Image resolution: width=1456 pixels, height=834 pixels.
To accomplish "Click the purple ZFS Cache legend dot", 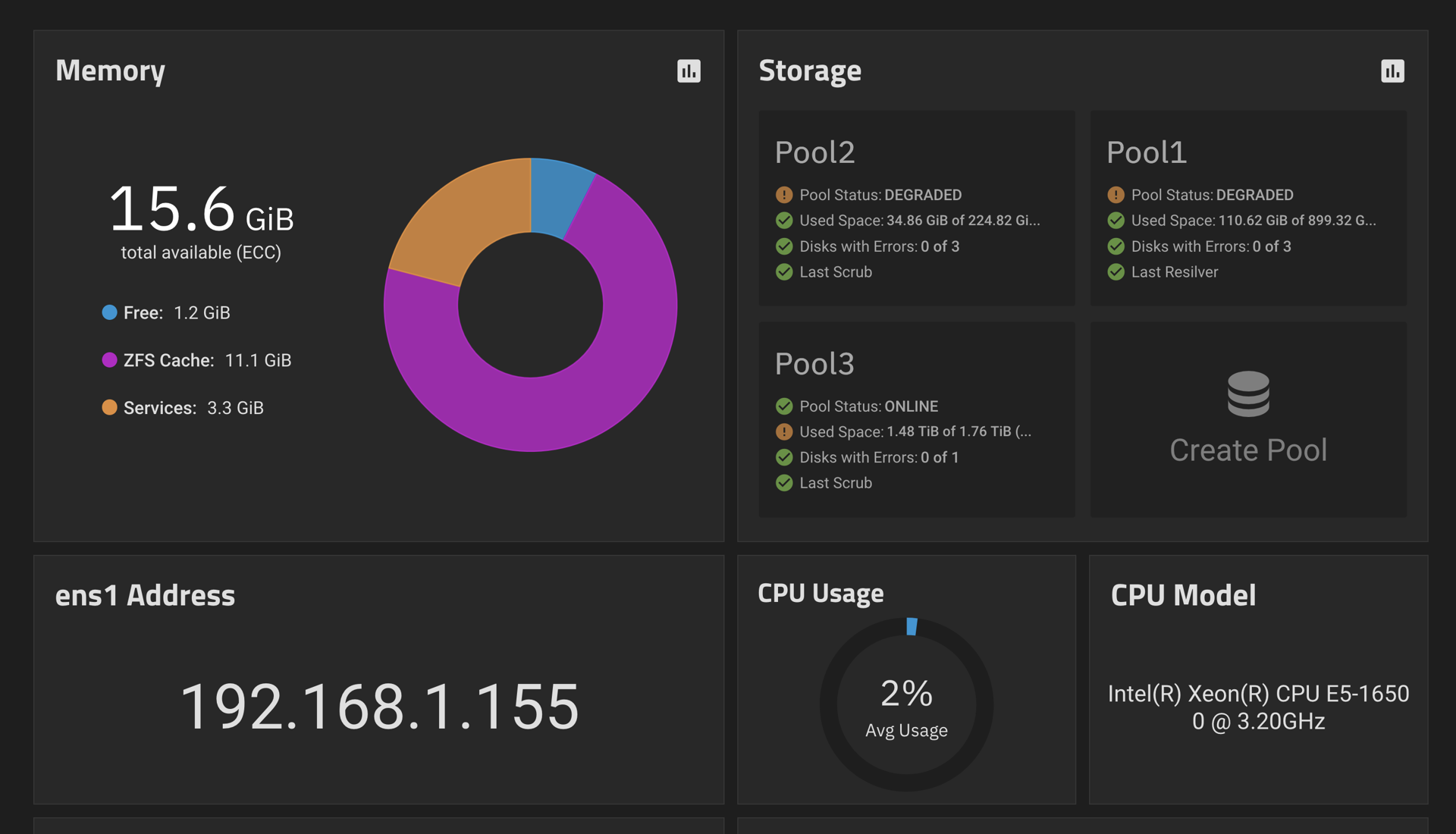I will click(x=109, y=360).
